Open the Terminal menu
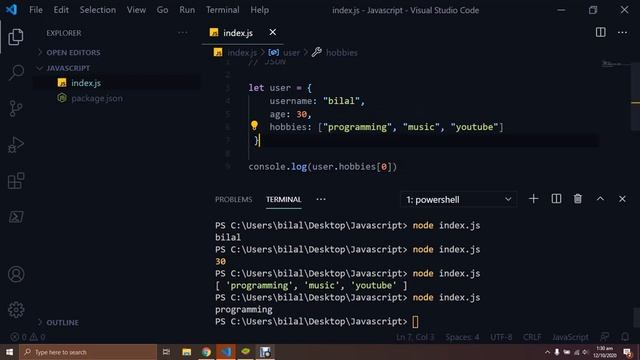Screen dimensions: 640x360 [x=222, y=10]
